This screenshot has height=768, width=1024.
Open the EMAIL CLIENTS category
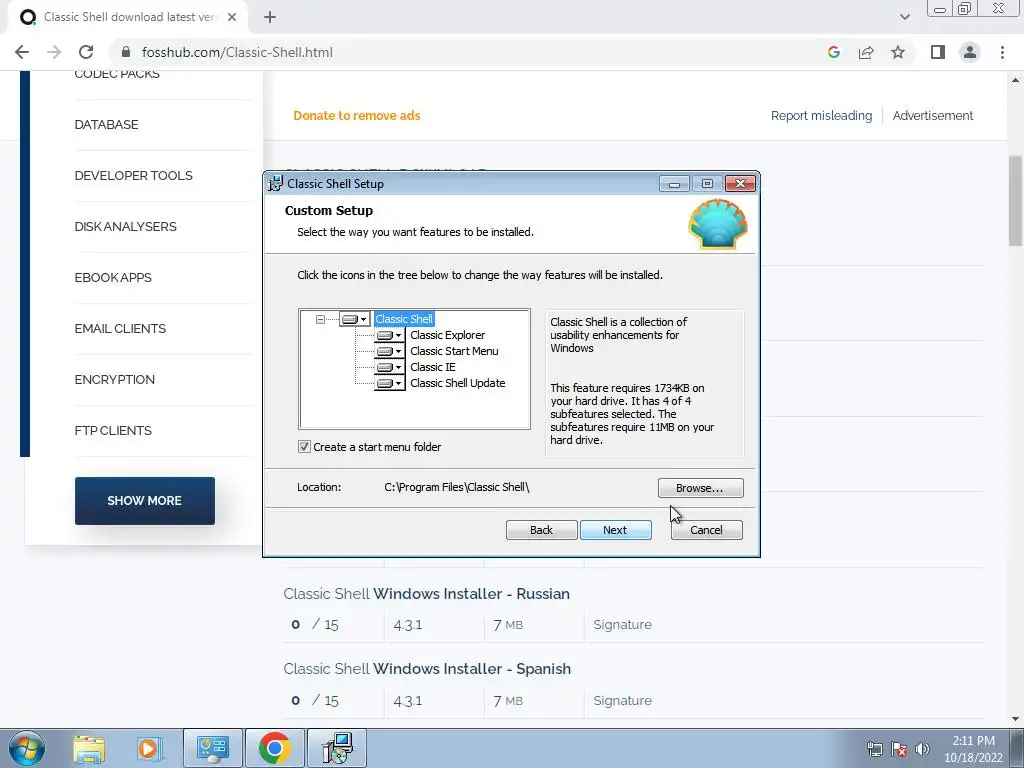120,328
